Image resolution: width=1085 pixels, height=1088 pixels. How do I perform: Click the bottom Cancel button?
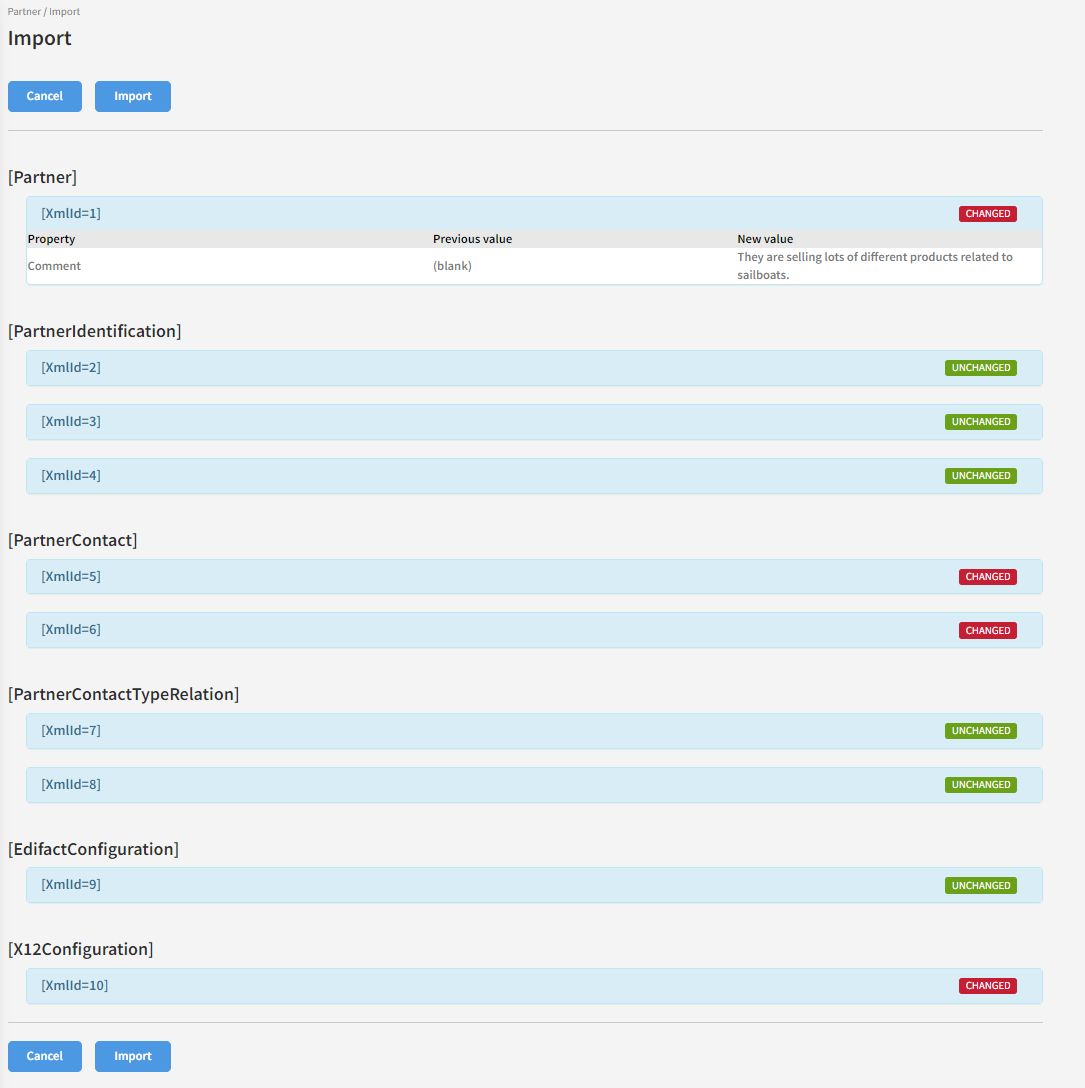pos(45,1056)
